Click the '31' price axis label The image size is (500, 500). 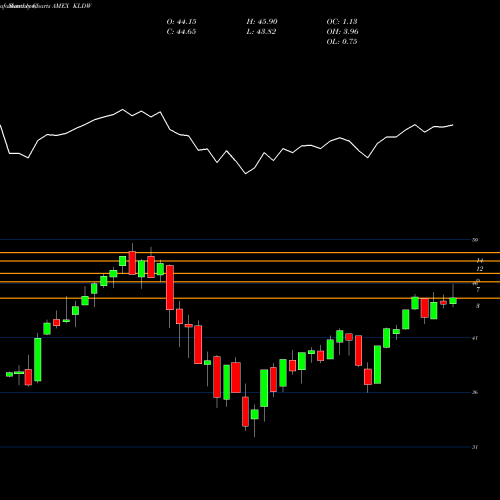[x=475, y=447]
